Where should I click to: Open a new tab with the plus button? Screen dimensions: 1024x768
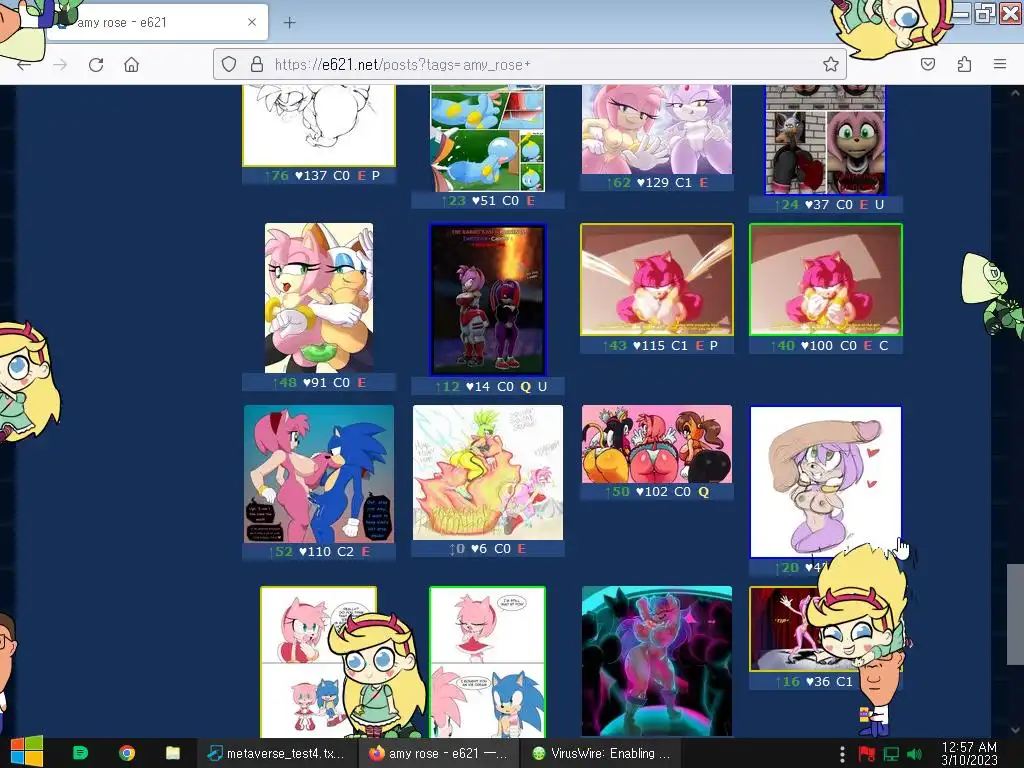[x=289, y=23]
